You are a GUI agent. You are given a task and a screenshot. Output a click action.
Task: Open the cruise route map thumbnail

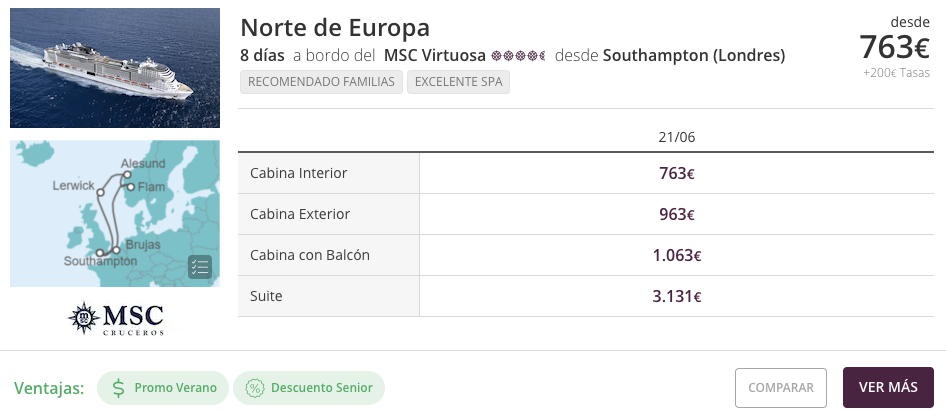point(115,214)
